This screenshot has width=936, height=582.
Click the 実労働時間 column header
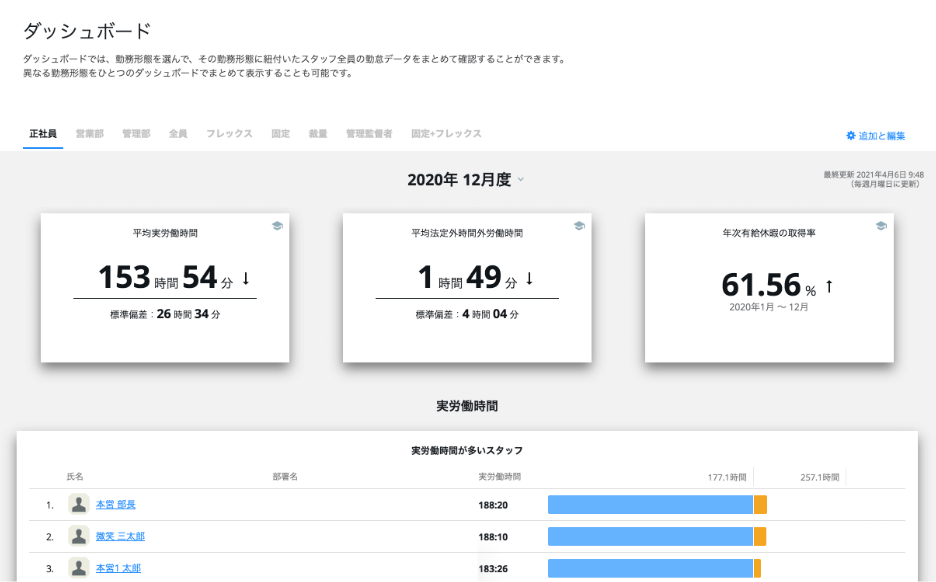click(x=499, y=477)
